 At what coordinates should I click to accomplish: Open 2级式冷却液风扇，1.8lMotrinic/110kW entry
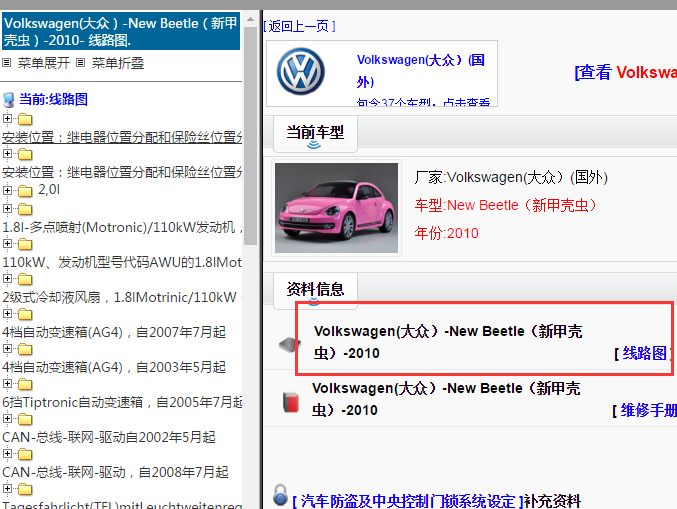pyautogui.click(x=120, y=297)
